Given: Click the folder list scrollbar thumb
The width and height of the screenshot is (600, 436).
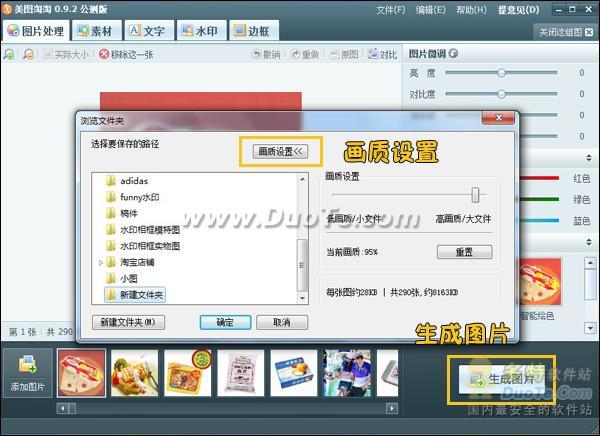Looking at the screenshot, I should (302, 265).
